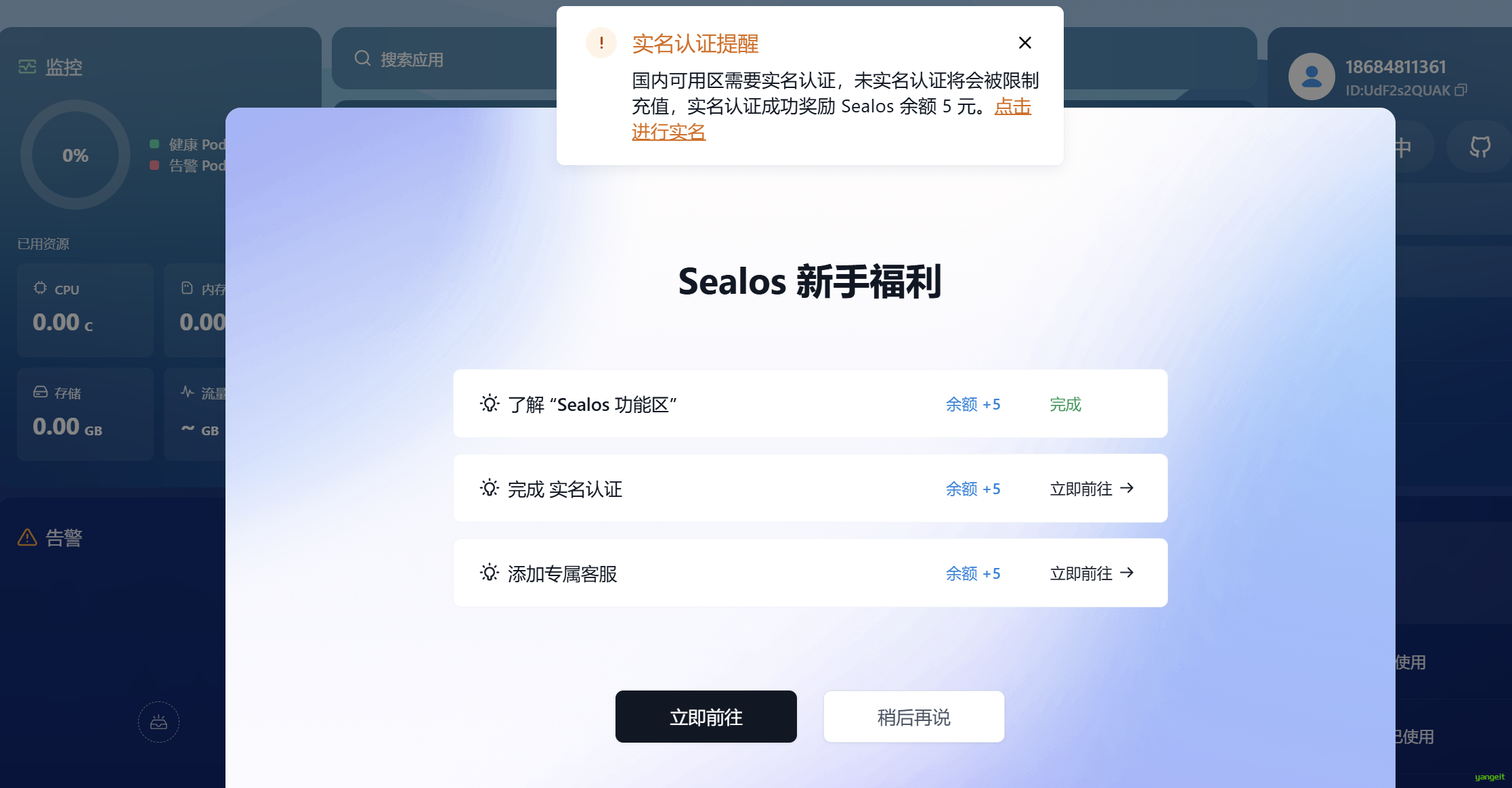Open the user avatar profile icon
1512x788 pixels.
tap(1312, 76)
